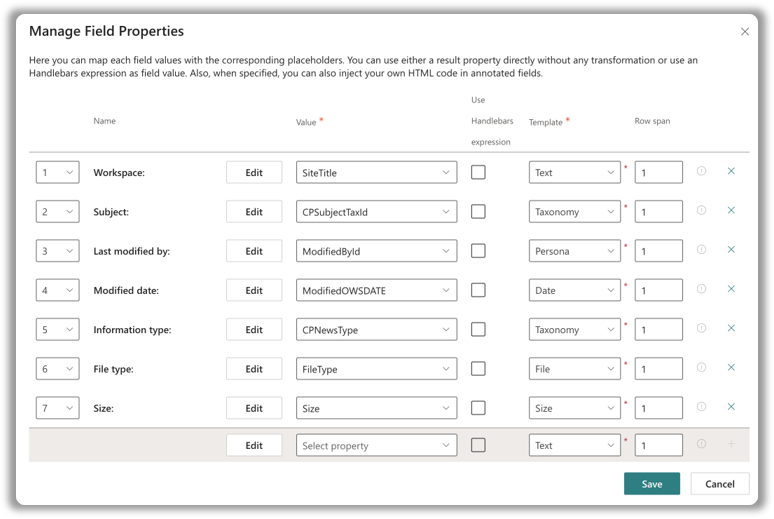774x519 pixels.
Task: Click Row span field for File type
Action: (658, 369)
